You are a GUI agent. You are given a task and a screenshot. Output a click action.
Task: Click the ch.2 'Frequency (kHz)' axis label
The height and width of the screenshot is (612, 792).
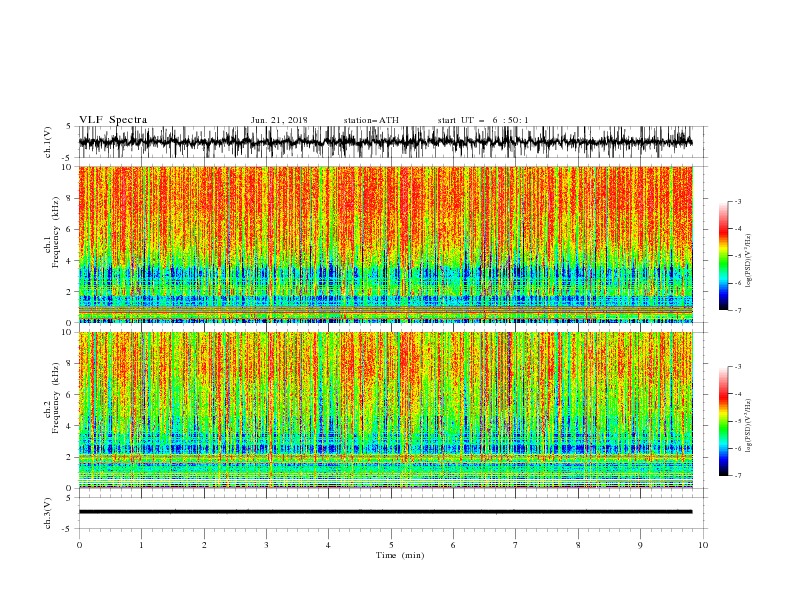click(x=56, y=398)
